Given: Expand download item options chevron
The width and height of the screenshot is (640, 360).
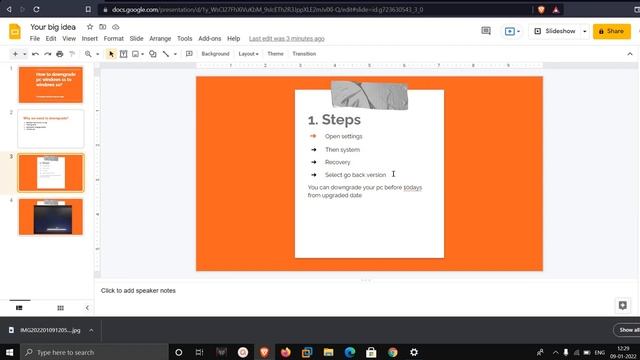Looking at the screenshot, I should pyautogui.click(x=91, y=330).
